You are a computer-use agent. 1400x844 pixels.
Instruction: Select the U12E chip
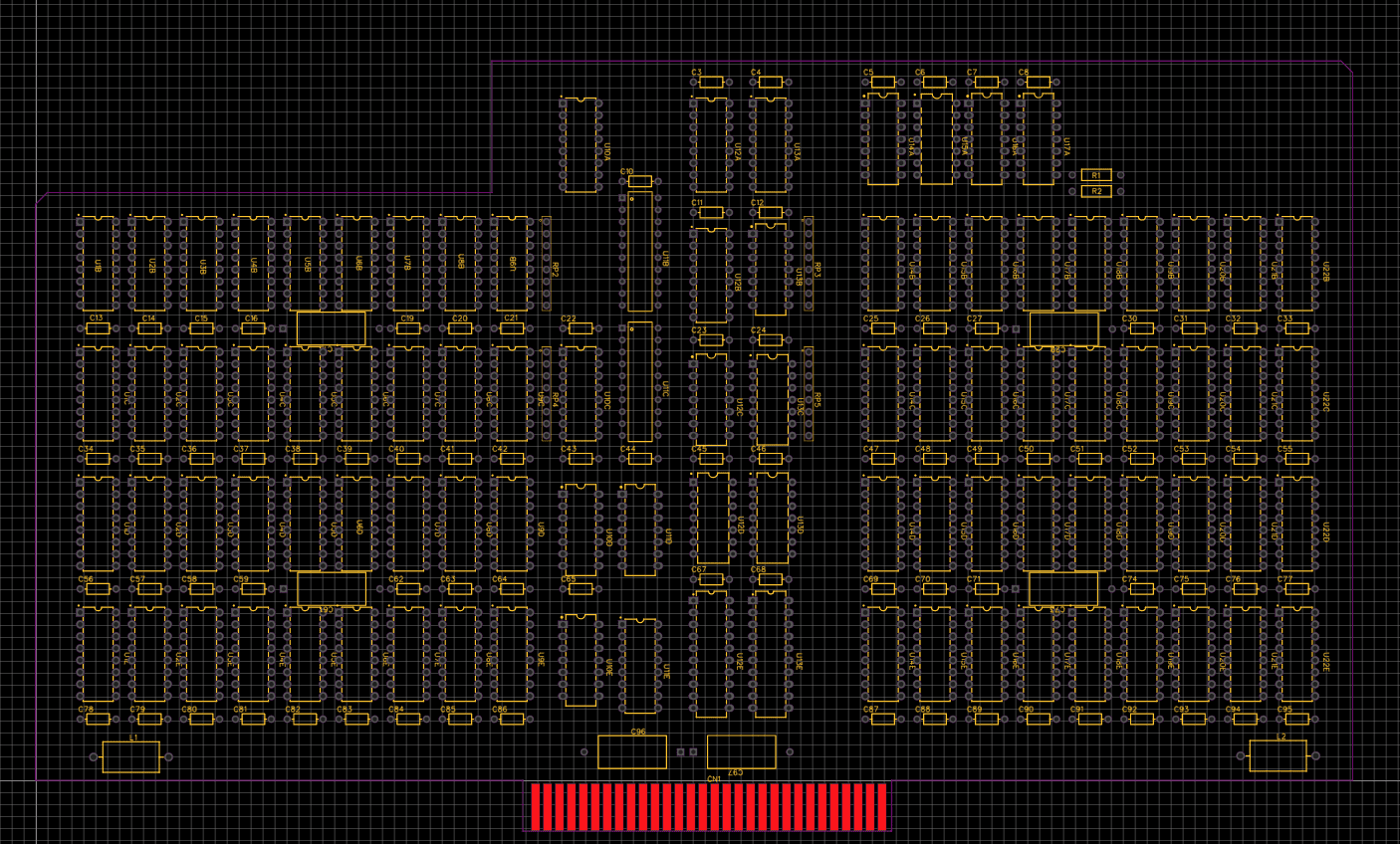711,654
